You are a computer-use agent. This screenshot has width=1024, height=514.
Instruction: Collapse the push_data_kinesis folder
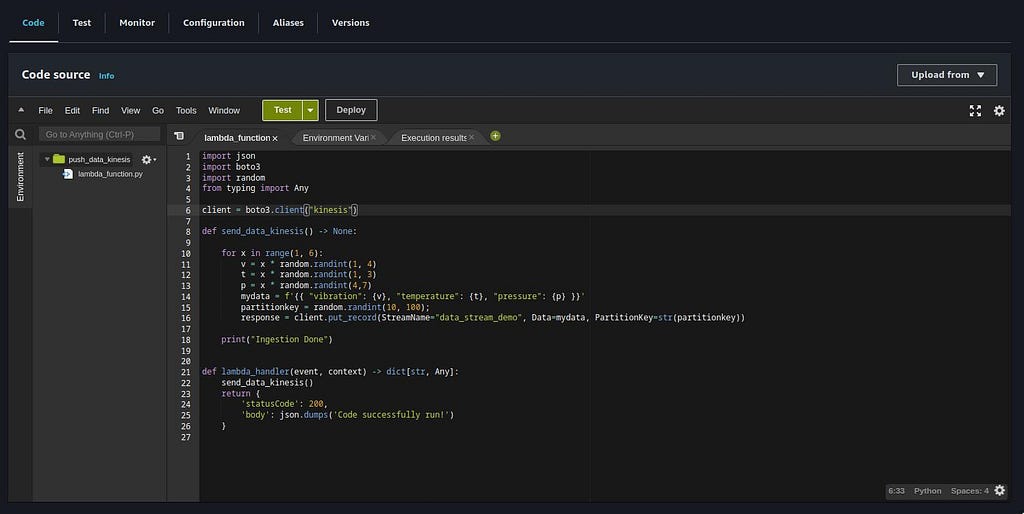(47, 159)
